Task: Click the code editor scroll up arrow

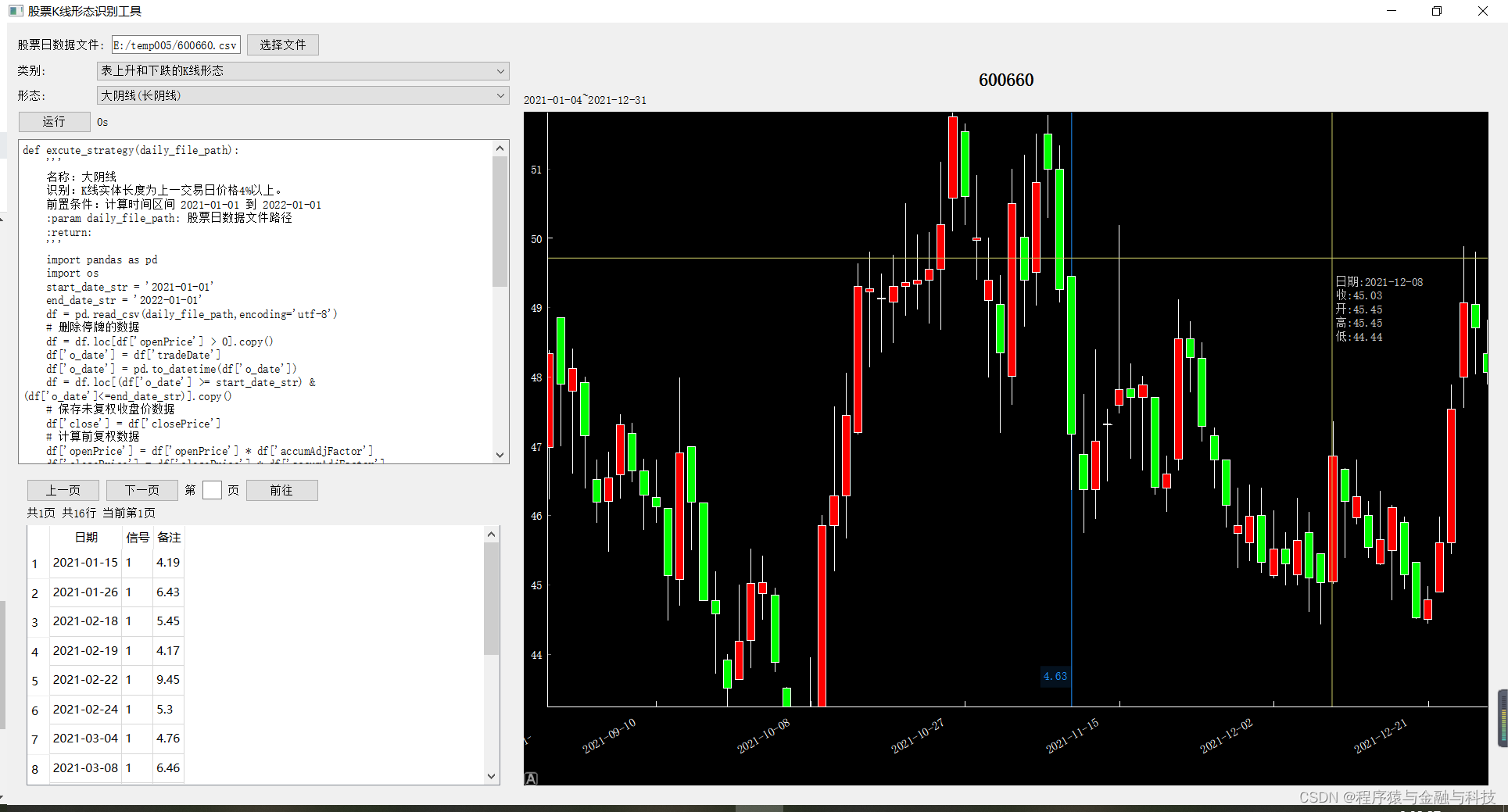Action: [500, 148]
